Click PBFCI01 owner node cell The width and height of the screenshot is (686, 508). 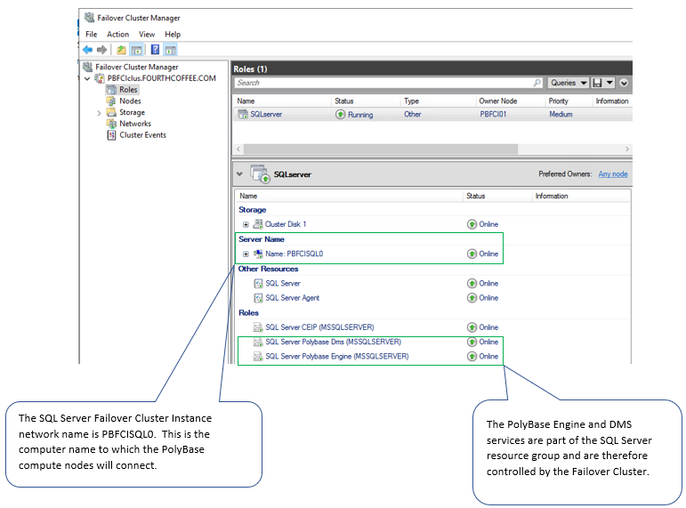(x=493, y=114)
